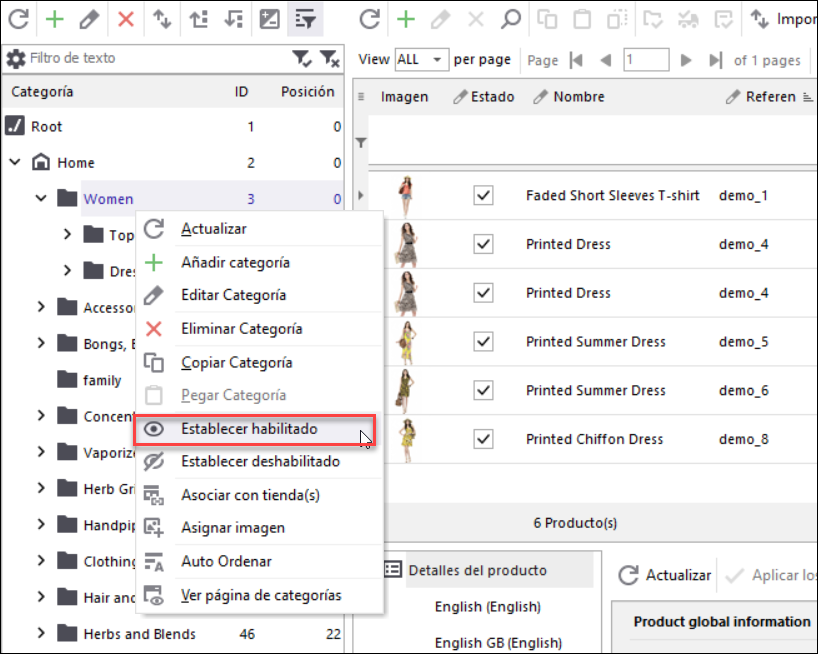This screenshot has width=818, height=654.
Task: Clear the category text filter funnel-X icon
Action: click(x=330, y=58)
